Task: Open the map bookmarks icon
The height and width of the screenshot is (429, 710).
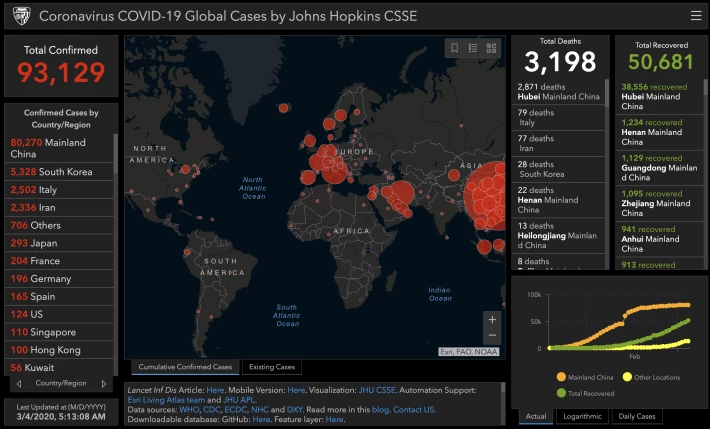Action: pos(455,48)
